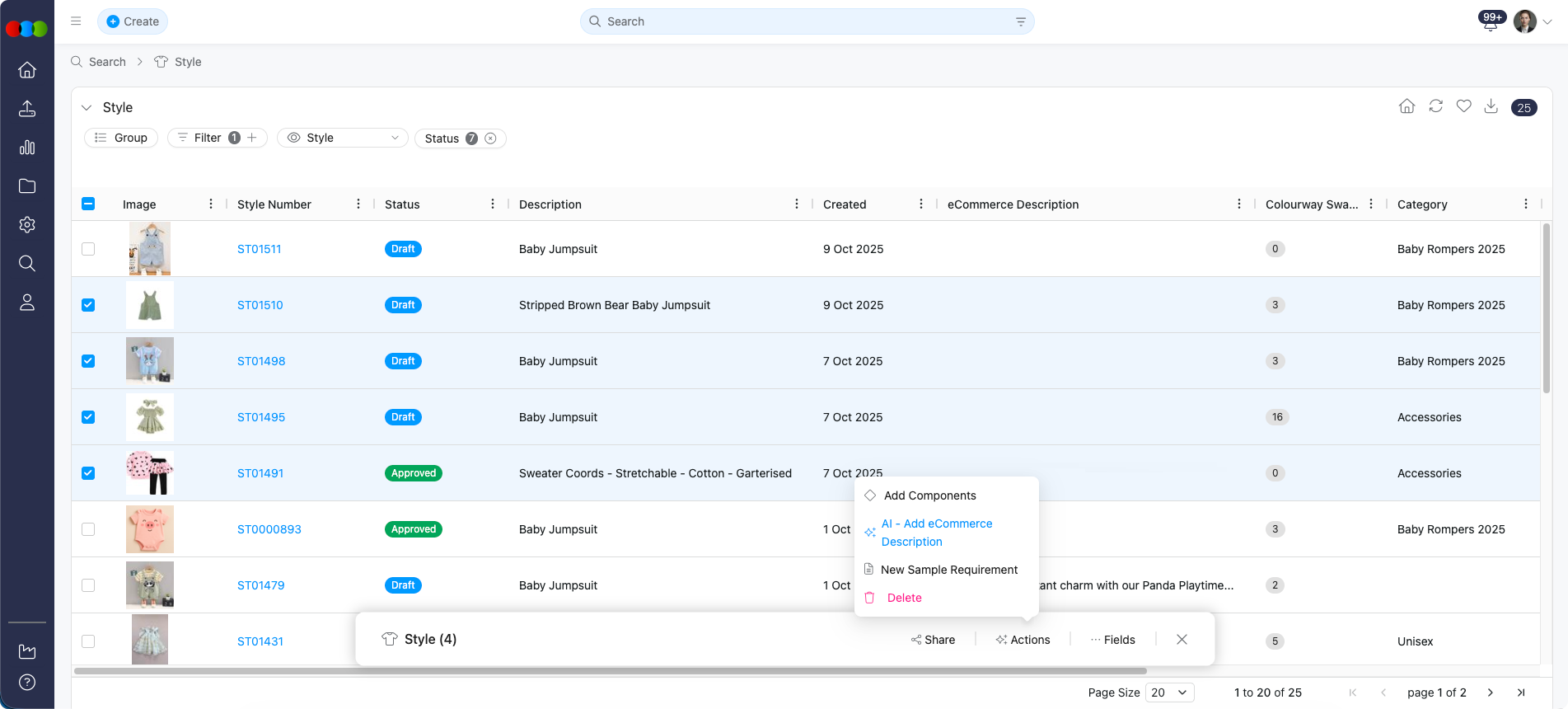This screenshot has height=709, width=1568.
Task: Uncheck the ST01510 row checkbox
Action: click(88, 305)
